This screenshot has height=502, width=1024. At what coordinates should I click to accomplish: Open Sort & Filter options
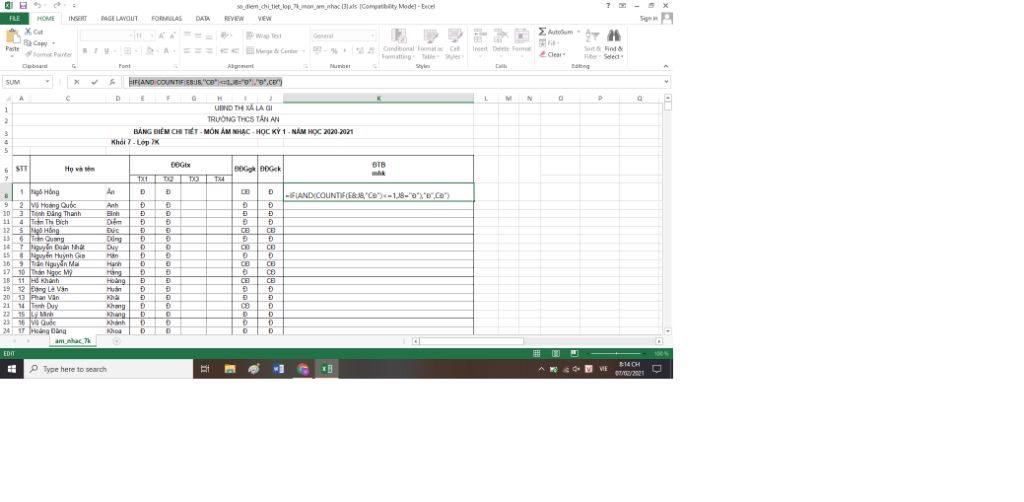coord(592,44)
